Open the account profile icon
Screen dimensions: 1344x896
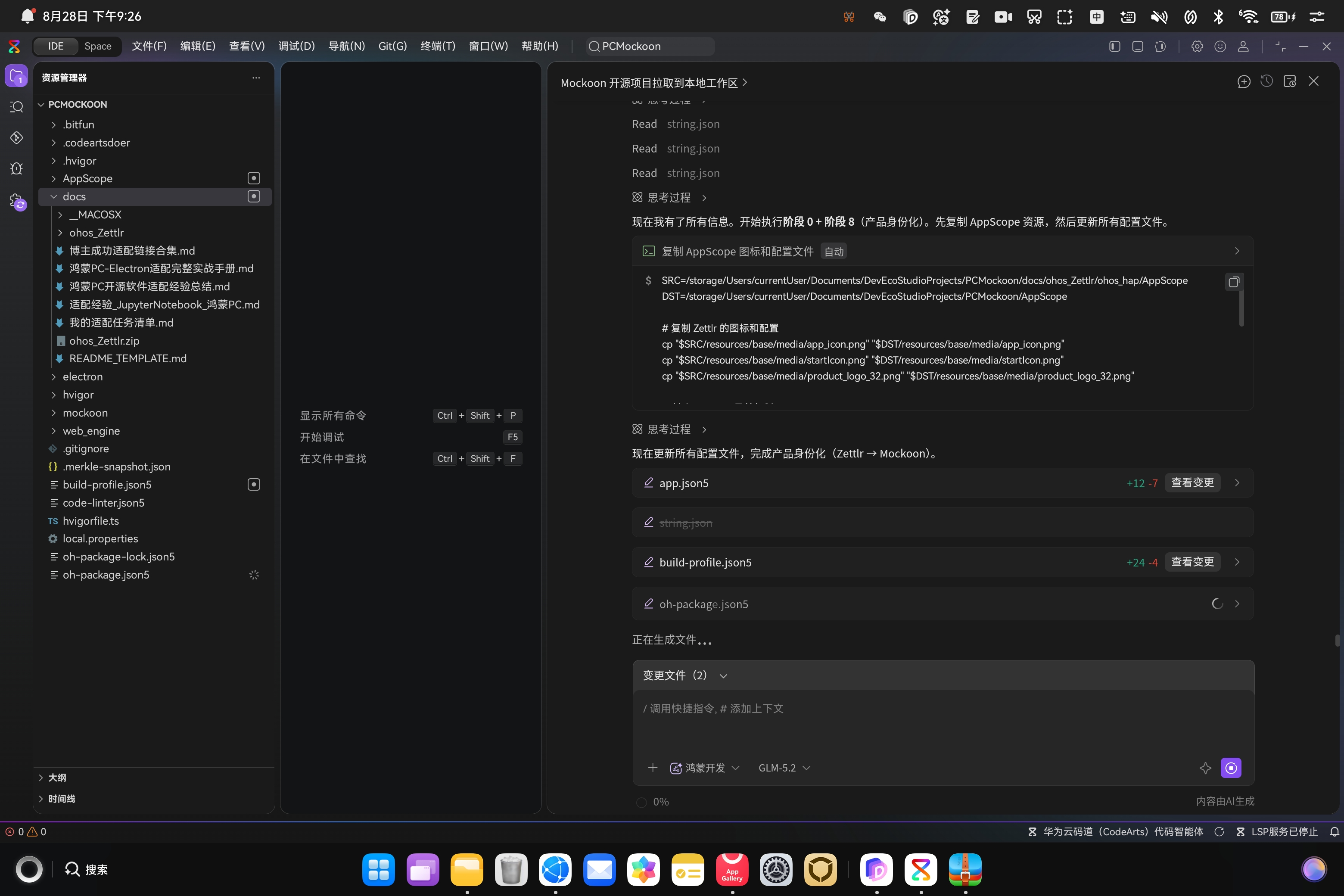1243,46
